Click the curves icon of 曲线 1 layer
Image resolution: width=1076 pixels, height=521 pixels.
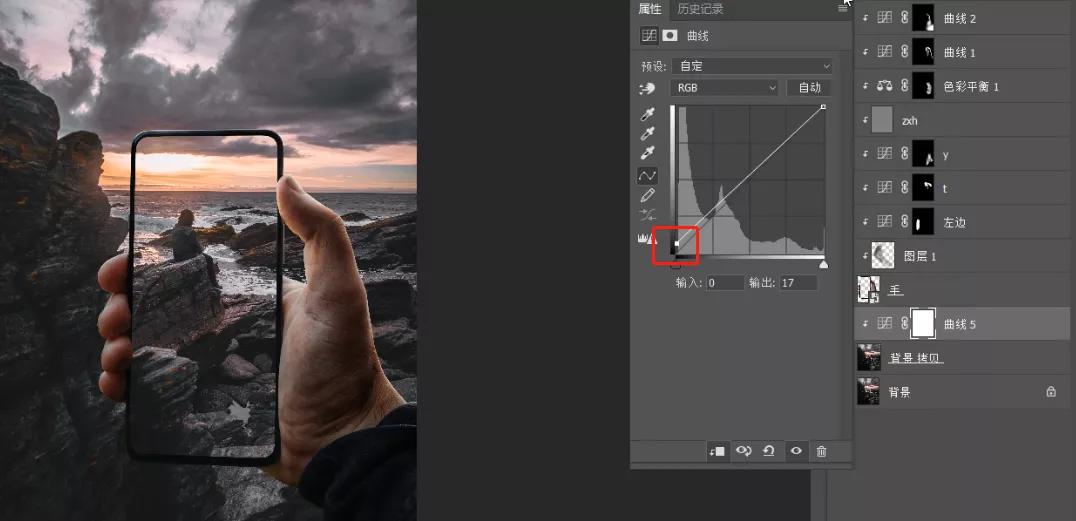(885, 52)
